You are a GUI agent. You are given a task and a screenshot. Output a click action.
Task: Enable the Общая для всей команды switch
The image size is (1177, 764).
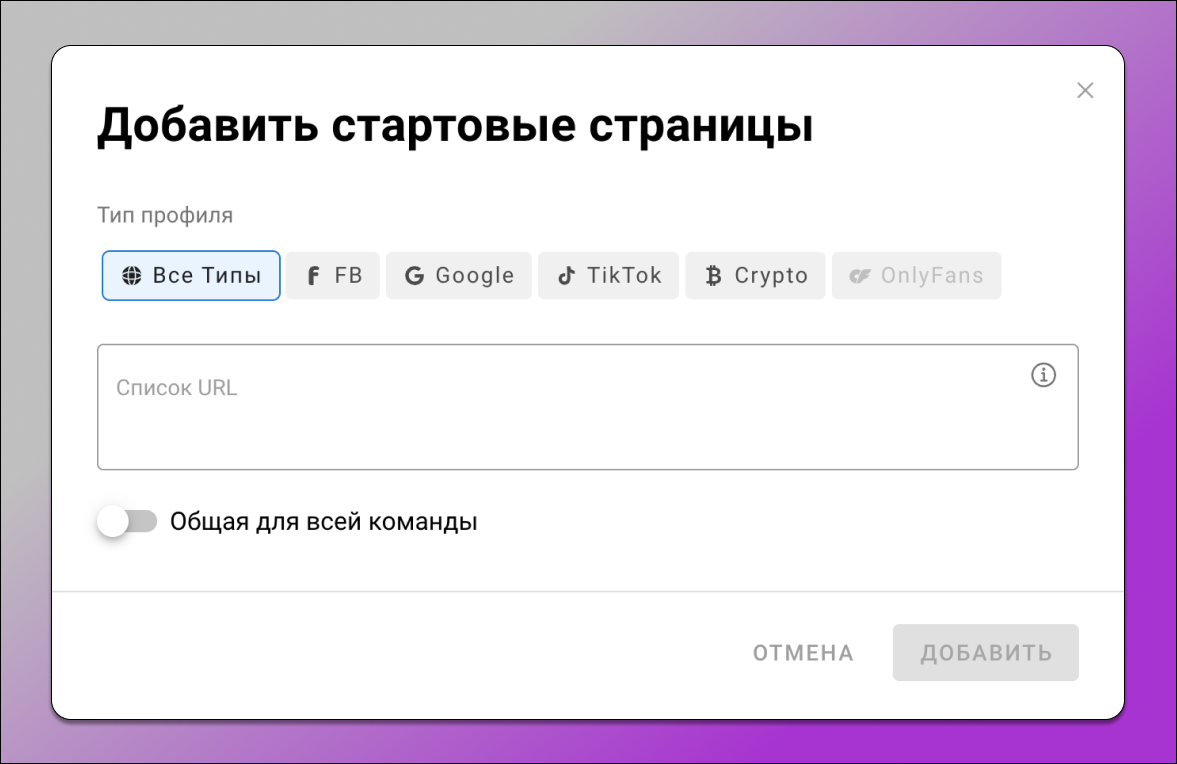point(128,521)
